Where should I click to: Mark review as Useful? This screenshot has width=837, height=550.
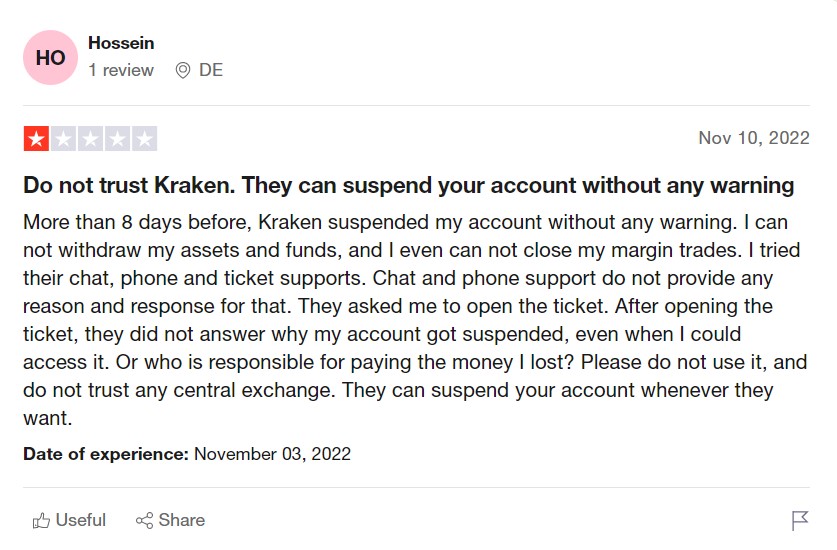pyautogui.click(x=69, y=520)
